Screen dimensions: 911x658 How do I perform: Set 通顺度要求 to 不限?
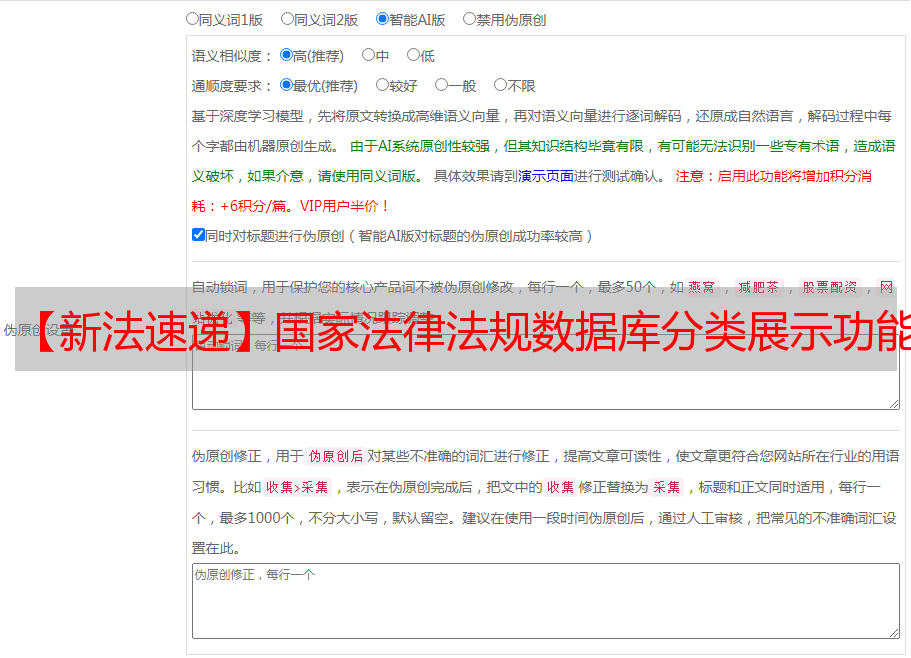tap(500, 85)
